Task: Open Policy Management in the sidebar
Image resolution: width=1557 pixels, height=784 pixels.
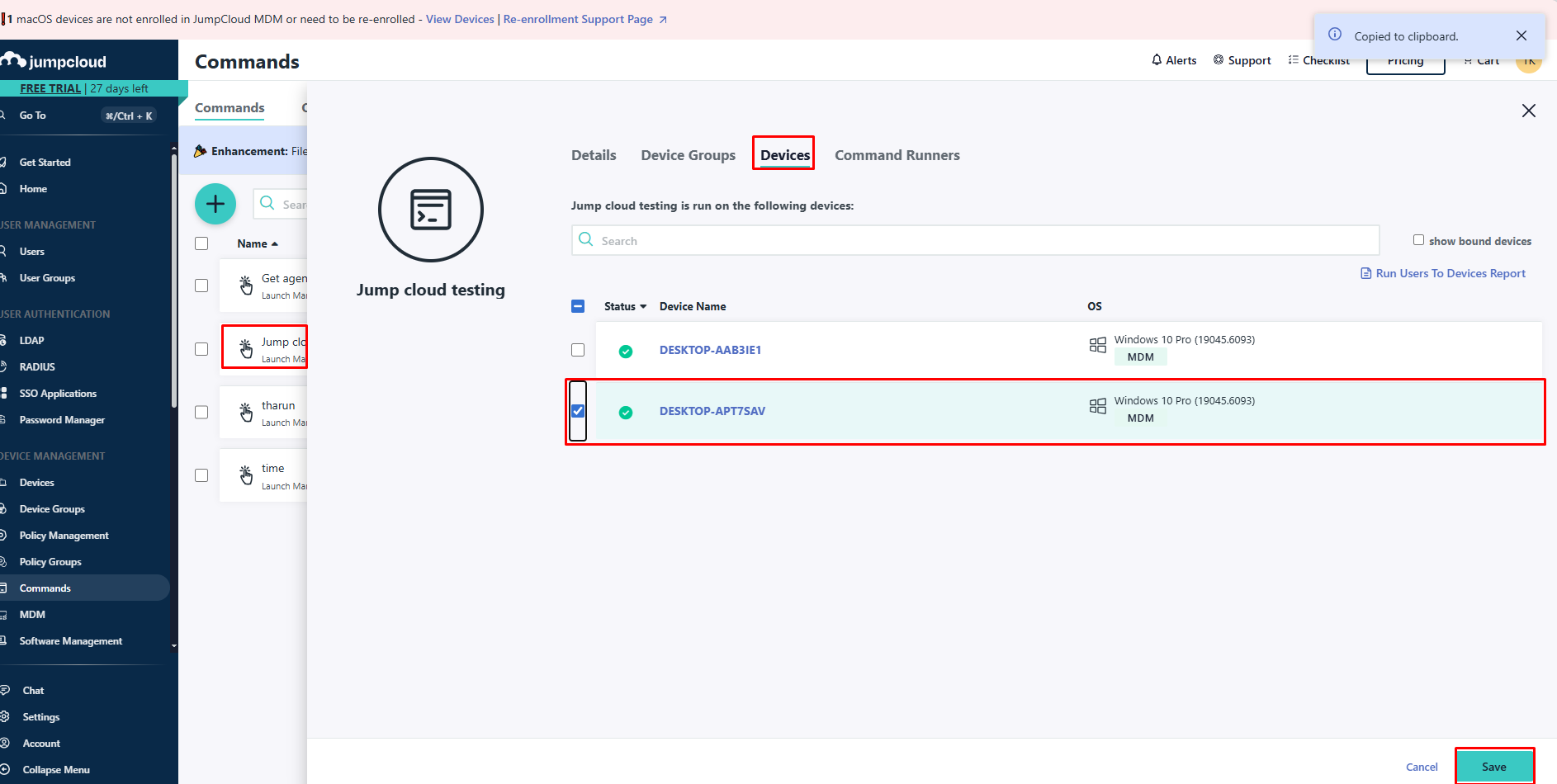Action: [x=64, y=536]
